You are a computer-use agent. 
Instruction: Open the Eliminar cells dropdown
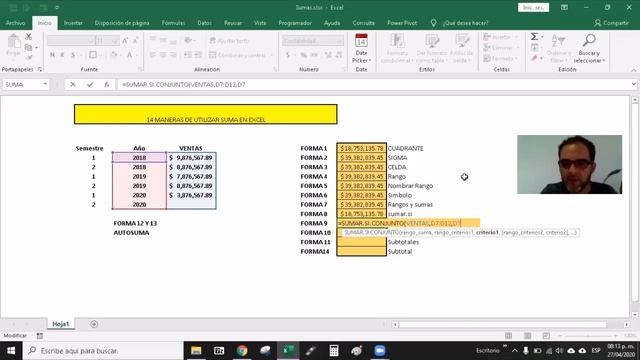(517, 48)
